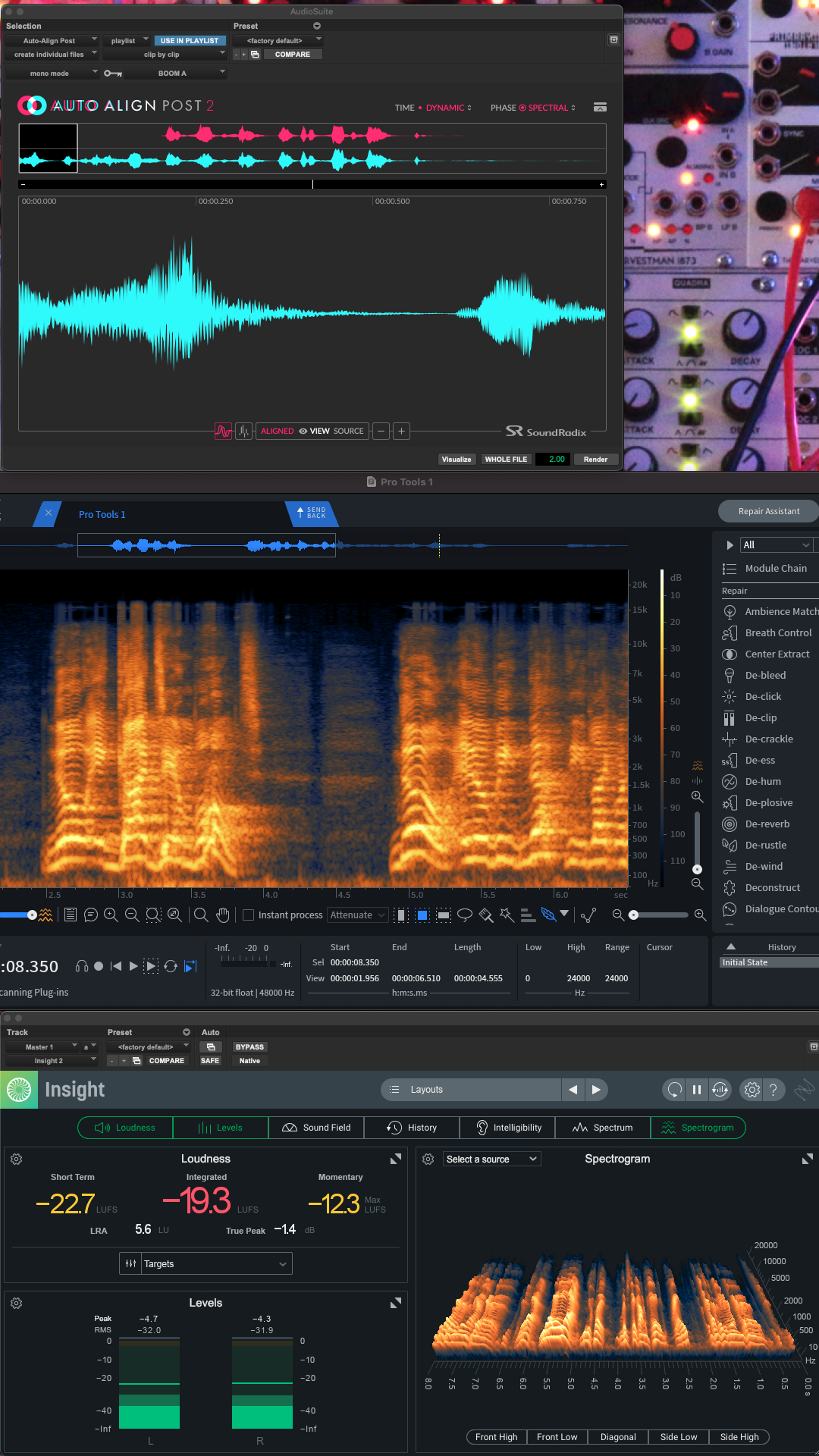Open Insight settings gear

pos(752,1090)
